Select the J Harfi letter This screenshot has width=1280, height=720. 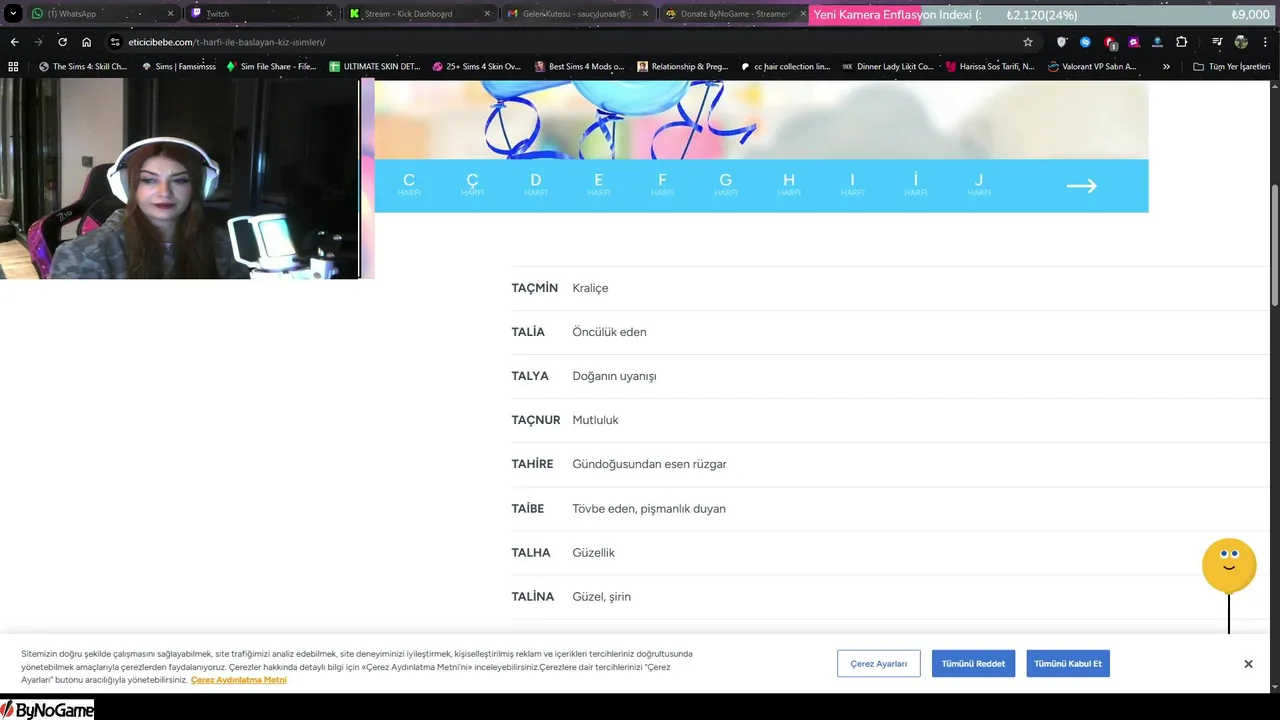coord(979,185)
